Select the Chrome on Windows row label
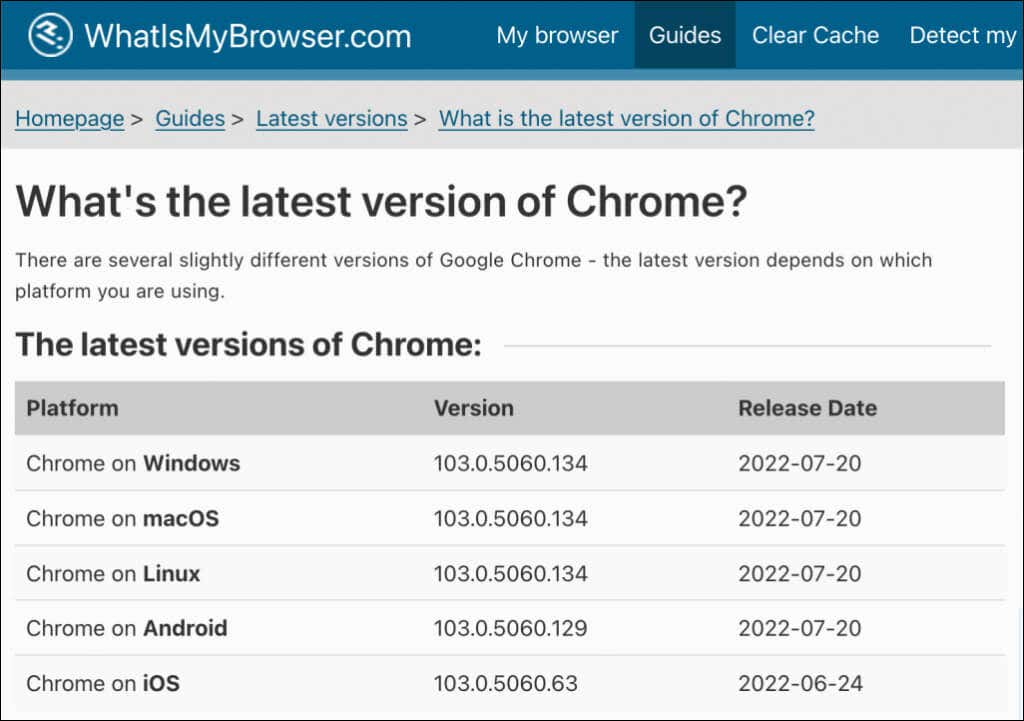1024x721 pixels. [133, 463]
